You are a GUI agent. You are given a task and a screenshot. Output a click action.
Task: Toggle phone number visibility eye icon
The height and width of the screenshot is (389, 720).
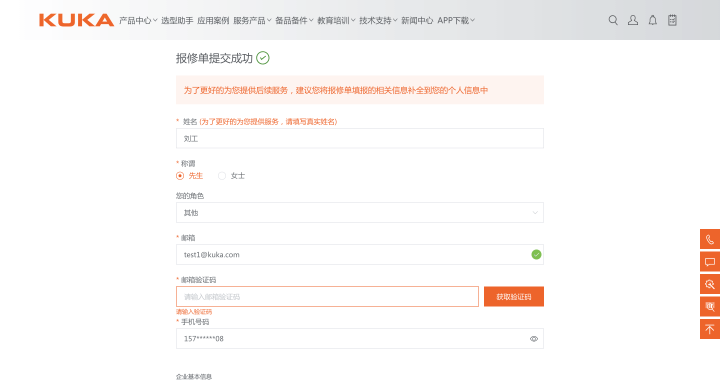pyautogui.click(x=534, y=339)
